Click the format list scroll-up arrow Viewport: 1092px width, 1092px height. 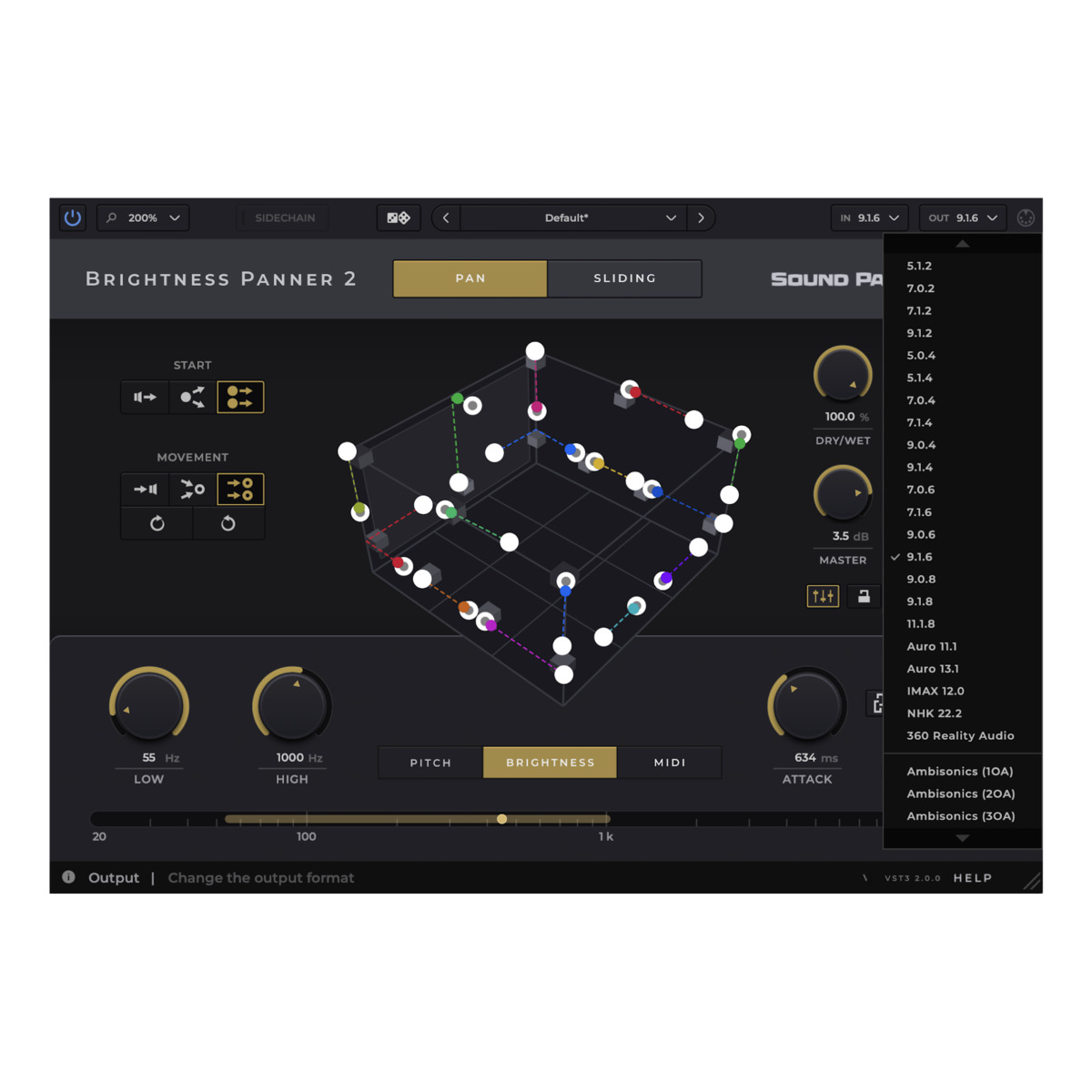coord(962,244)
